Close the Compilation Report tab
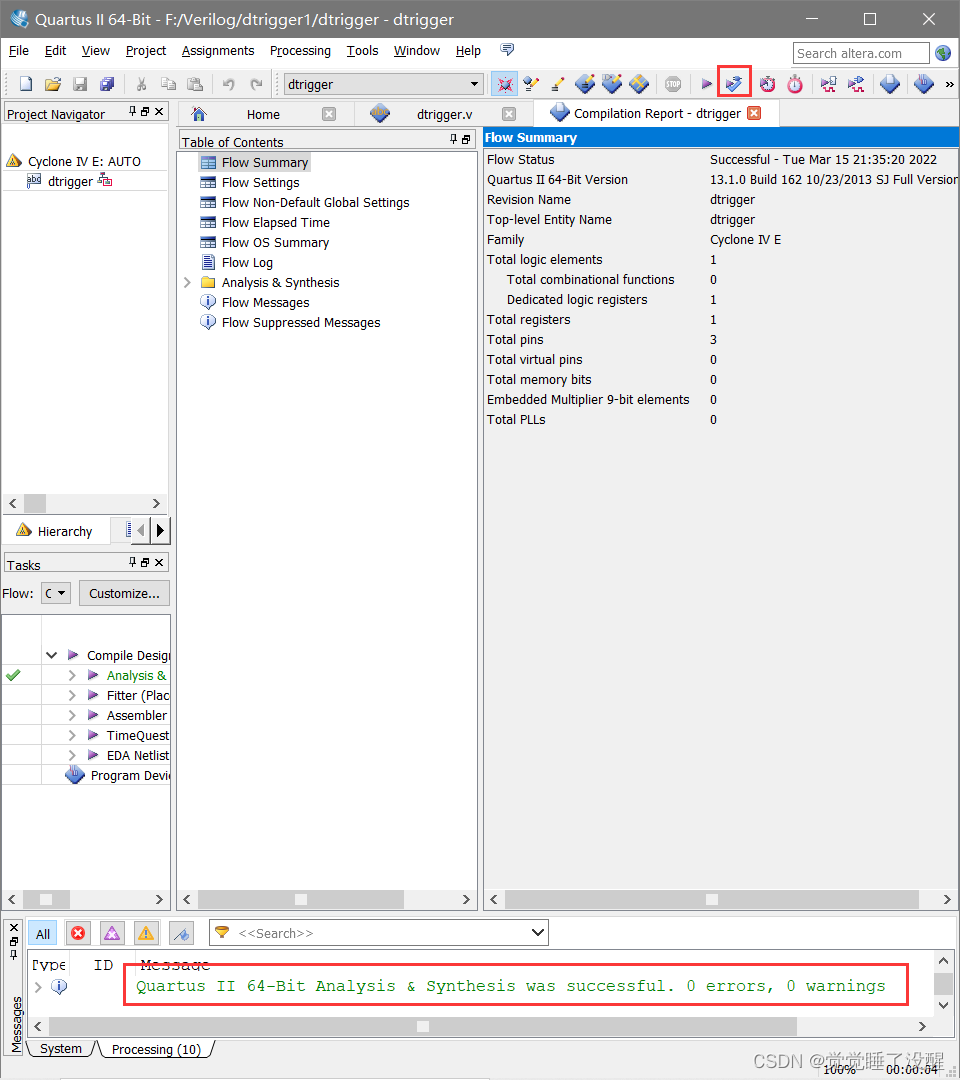The height and width of the screenshot is (1080, 960). tap(754, 113)
